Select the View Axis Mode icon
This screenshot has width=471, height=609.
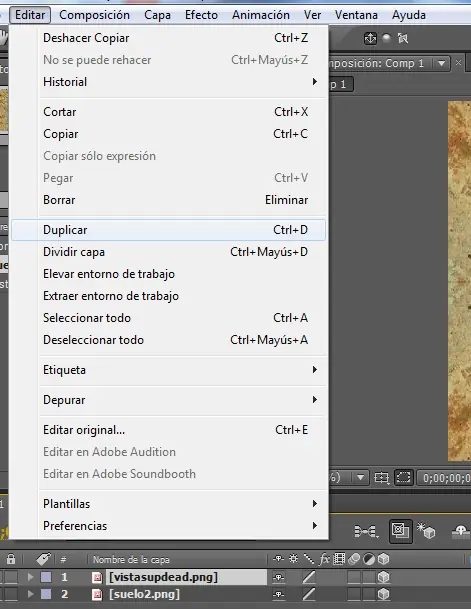pos(403,38)
